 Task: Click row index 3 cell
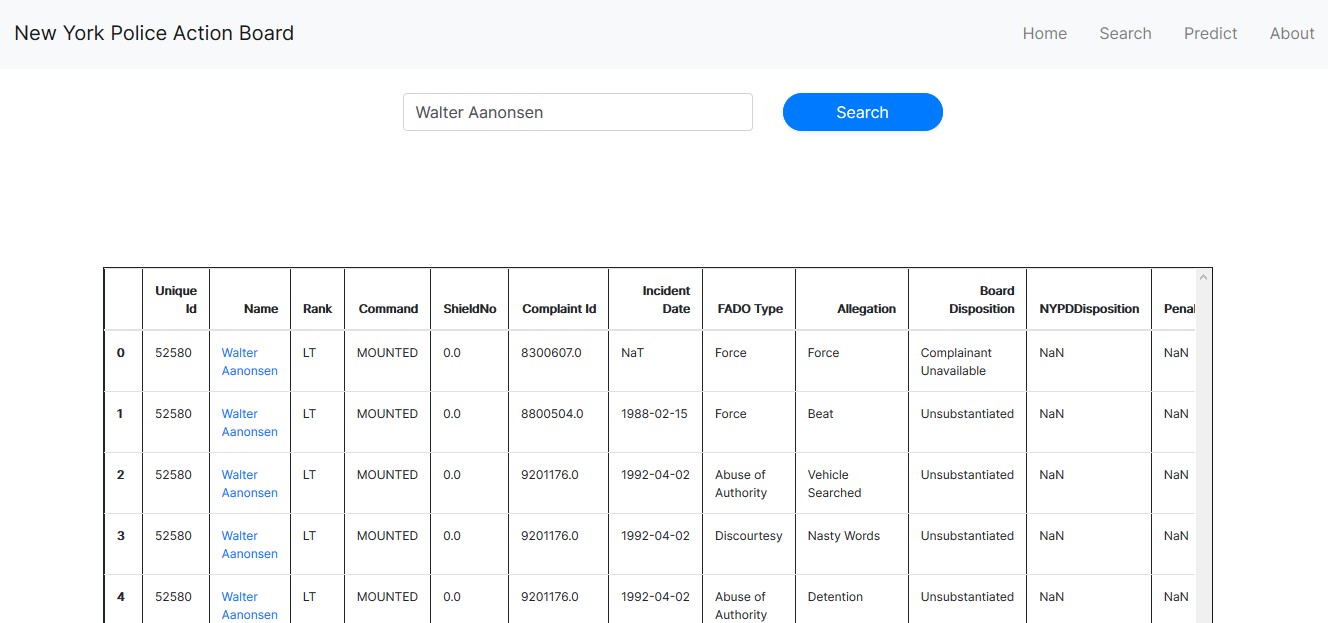(x=123, y=544)
